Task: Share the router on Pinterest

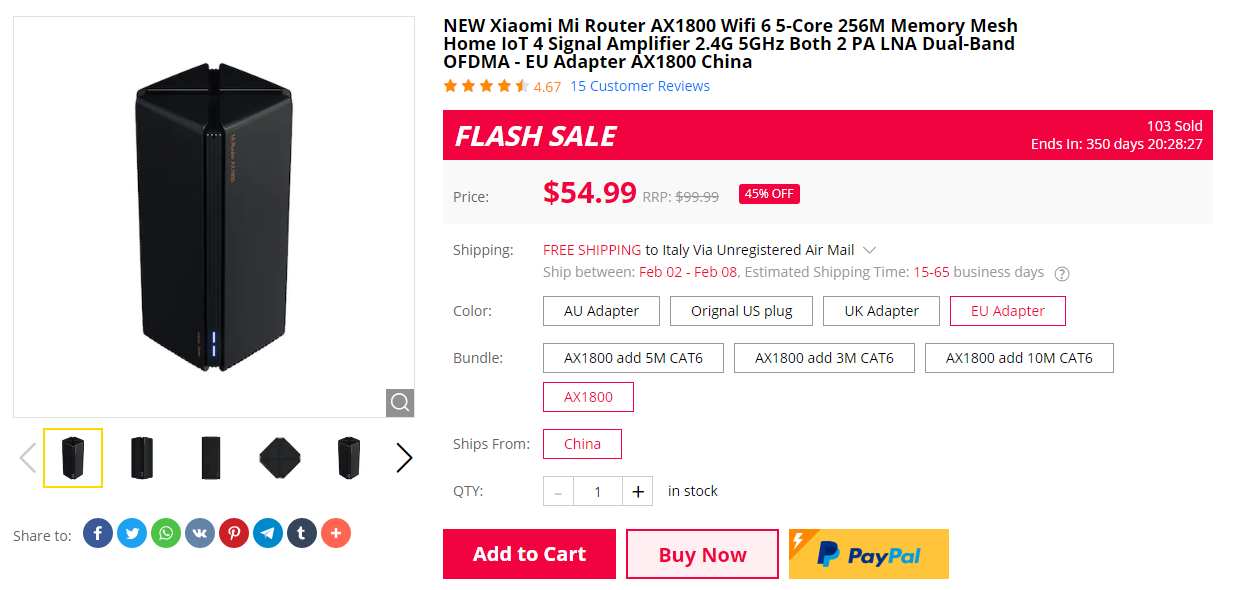Action: click(x=233, y=533)
